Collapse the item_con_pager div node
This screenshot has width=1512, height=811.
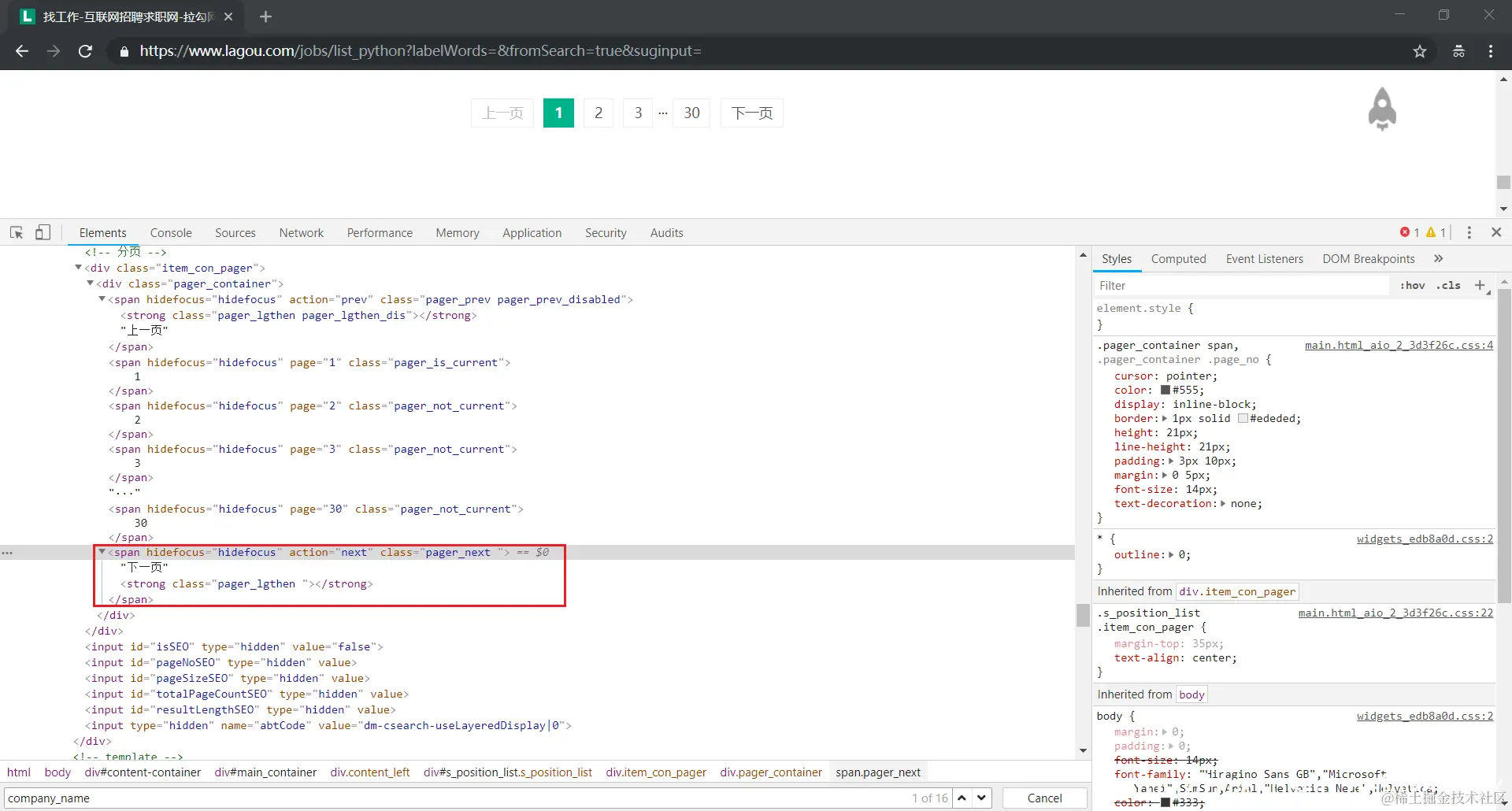pos(79,268)
